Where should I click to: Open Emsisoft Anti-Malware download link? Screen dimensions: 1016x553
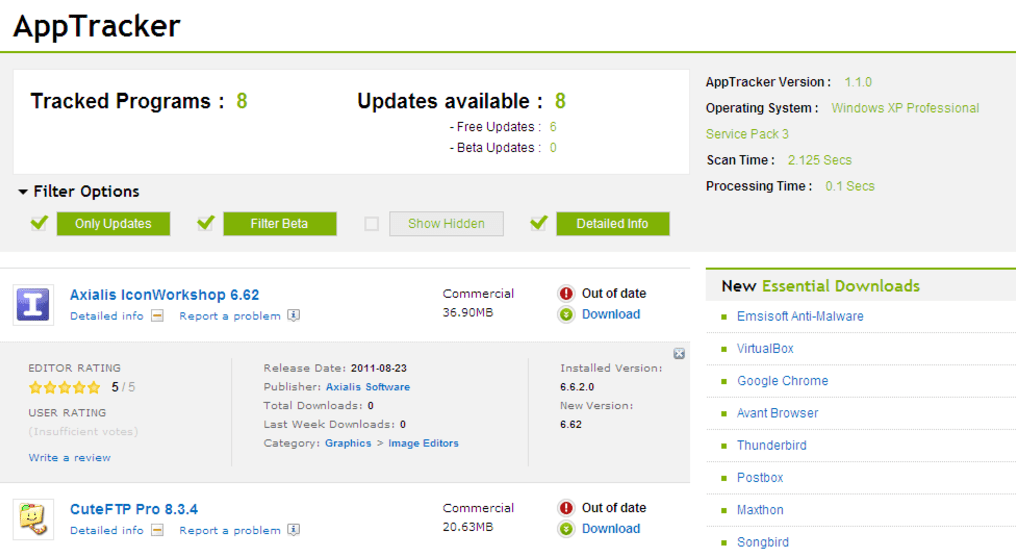tap(800, 316)
